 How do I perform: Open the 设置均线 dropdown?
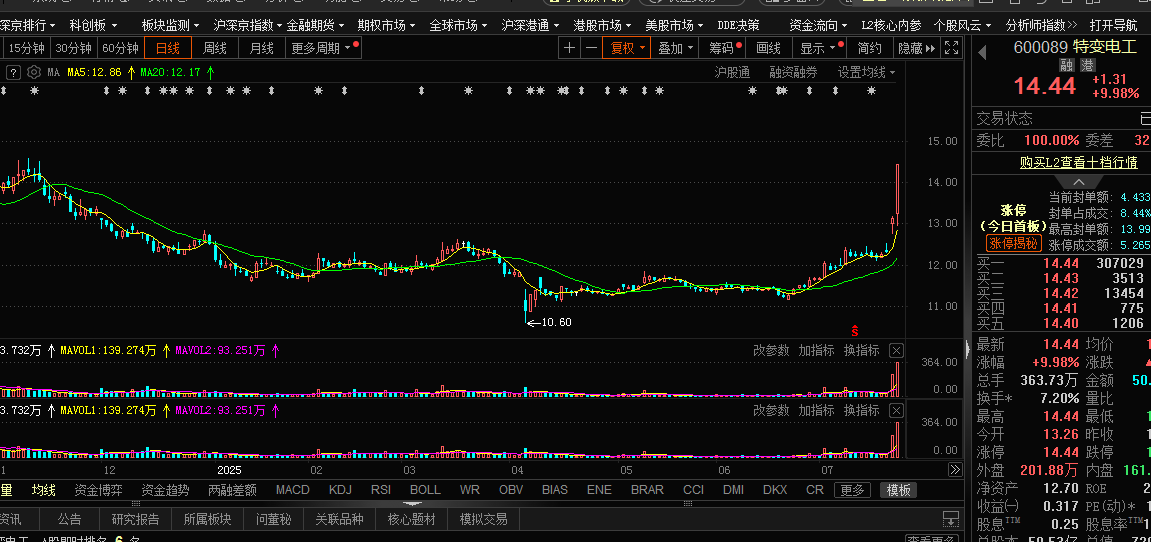[x=867, y=72]
